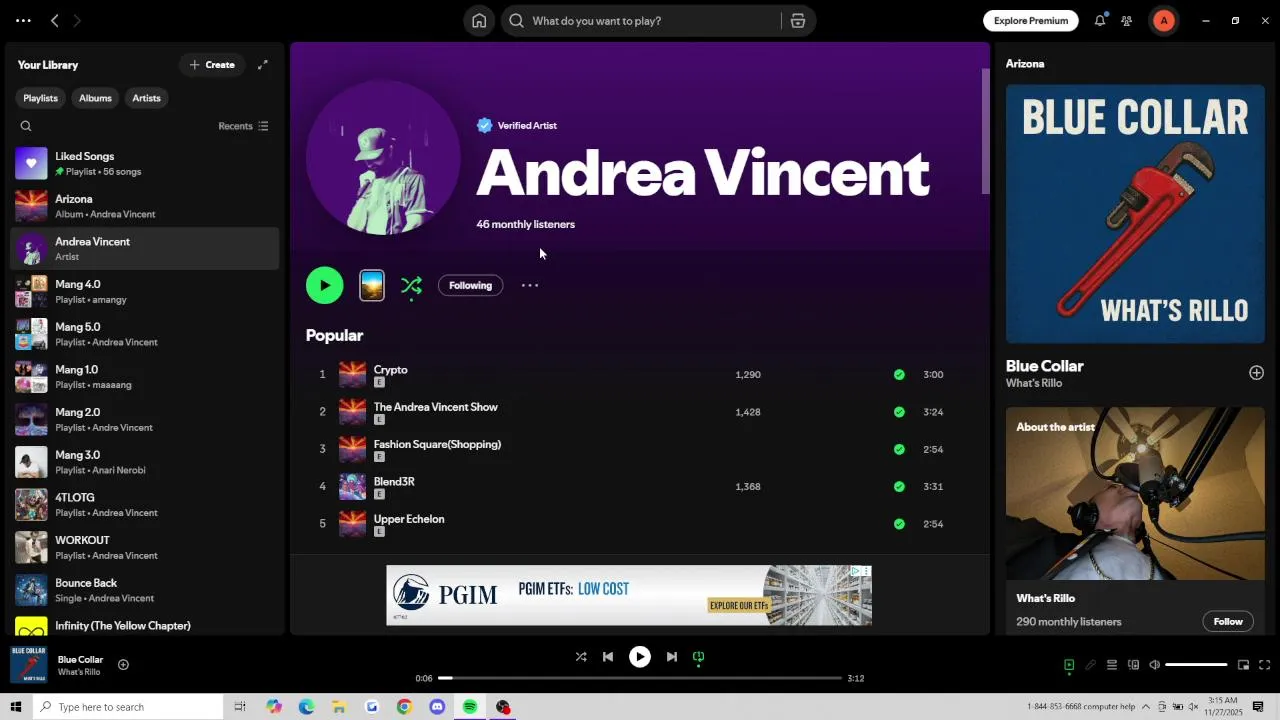Toggle the saved checkmark for Blend3R

(x=899, y=487)
